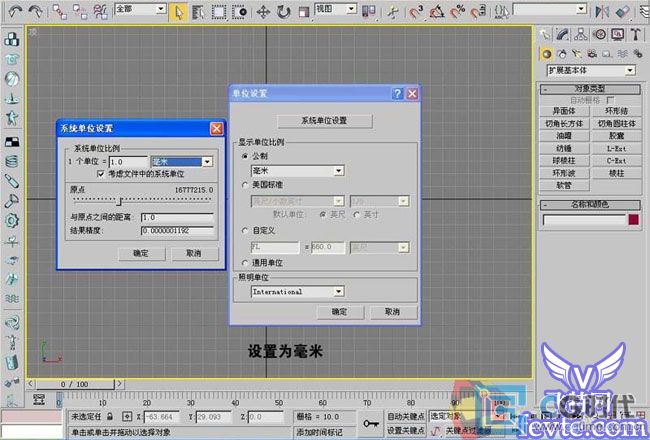Viewport: 650px width, 440px height.
Task: Switch to the Create command panel tab
Action: (x=546, y=34)
